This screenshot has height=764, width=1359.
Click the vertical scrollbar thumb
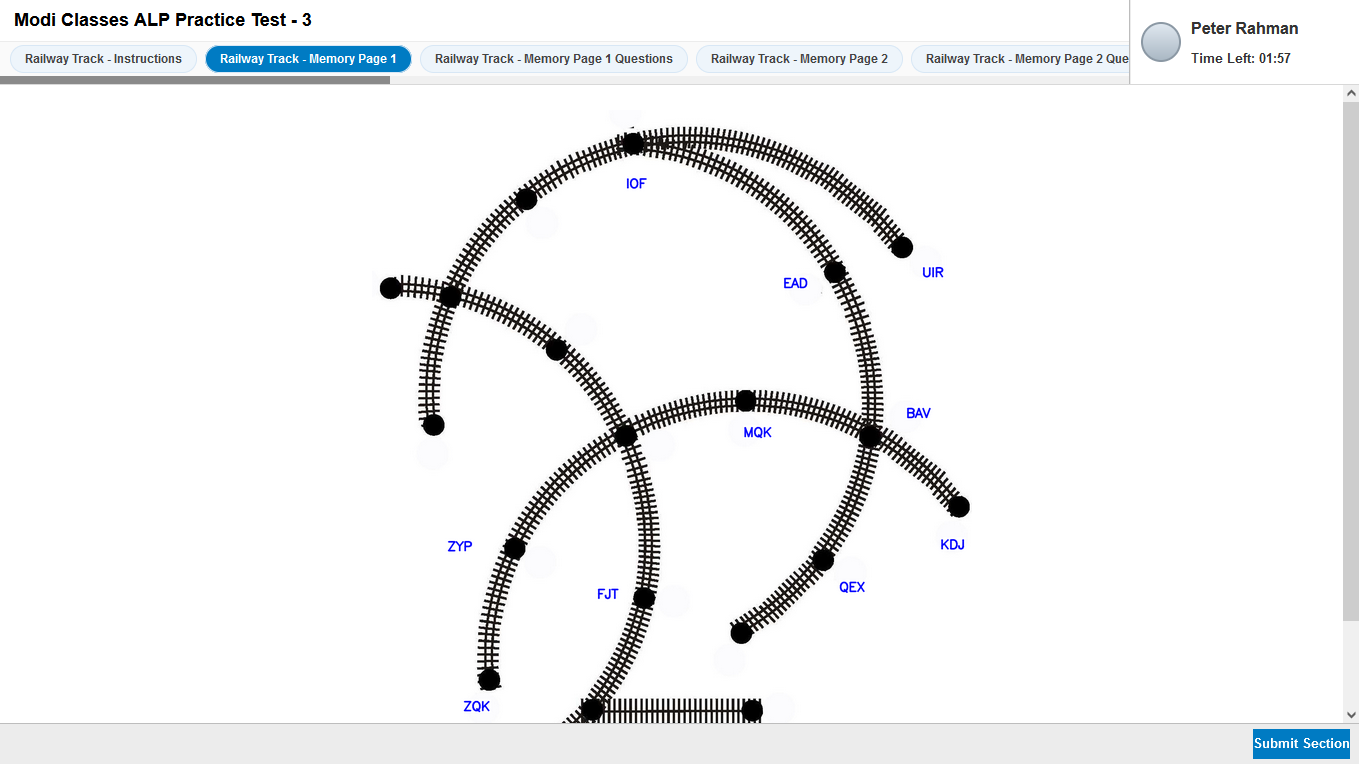(1351, 361)
